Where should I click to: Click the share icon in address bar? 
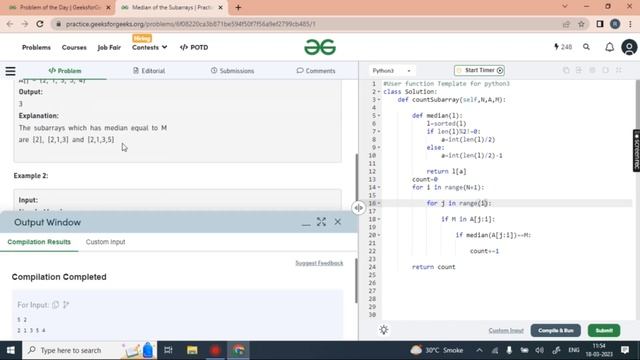coord(566,24)
